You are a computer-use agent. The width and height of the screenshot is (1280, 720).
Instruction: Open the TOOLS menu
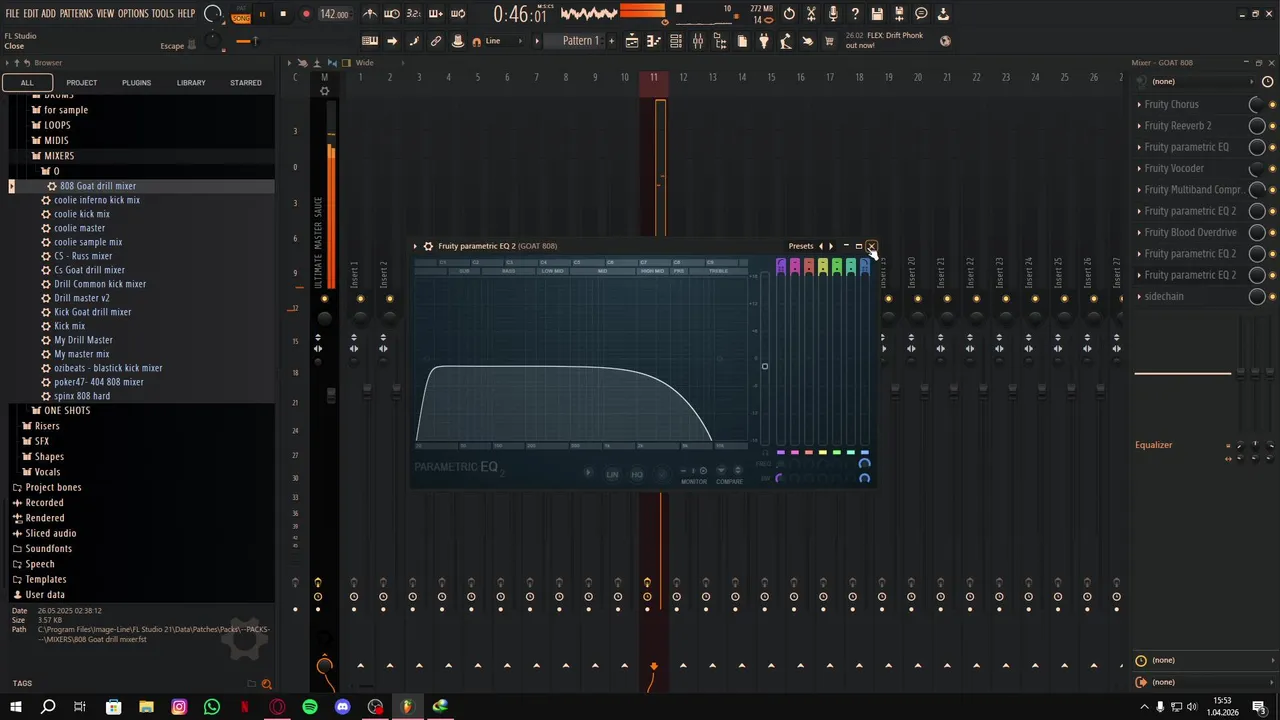pyautogui.click(x=162, y=14)
